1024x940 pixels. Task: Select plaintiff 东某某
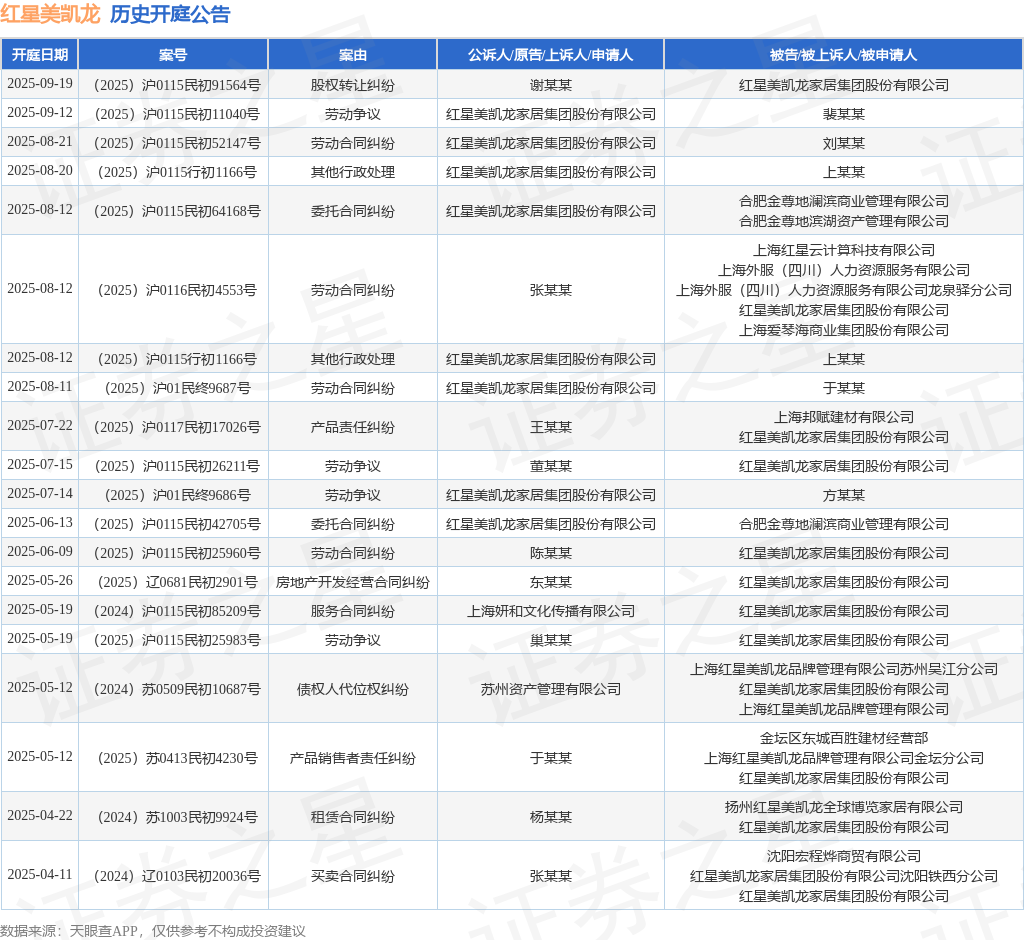coord(551,582)
